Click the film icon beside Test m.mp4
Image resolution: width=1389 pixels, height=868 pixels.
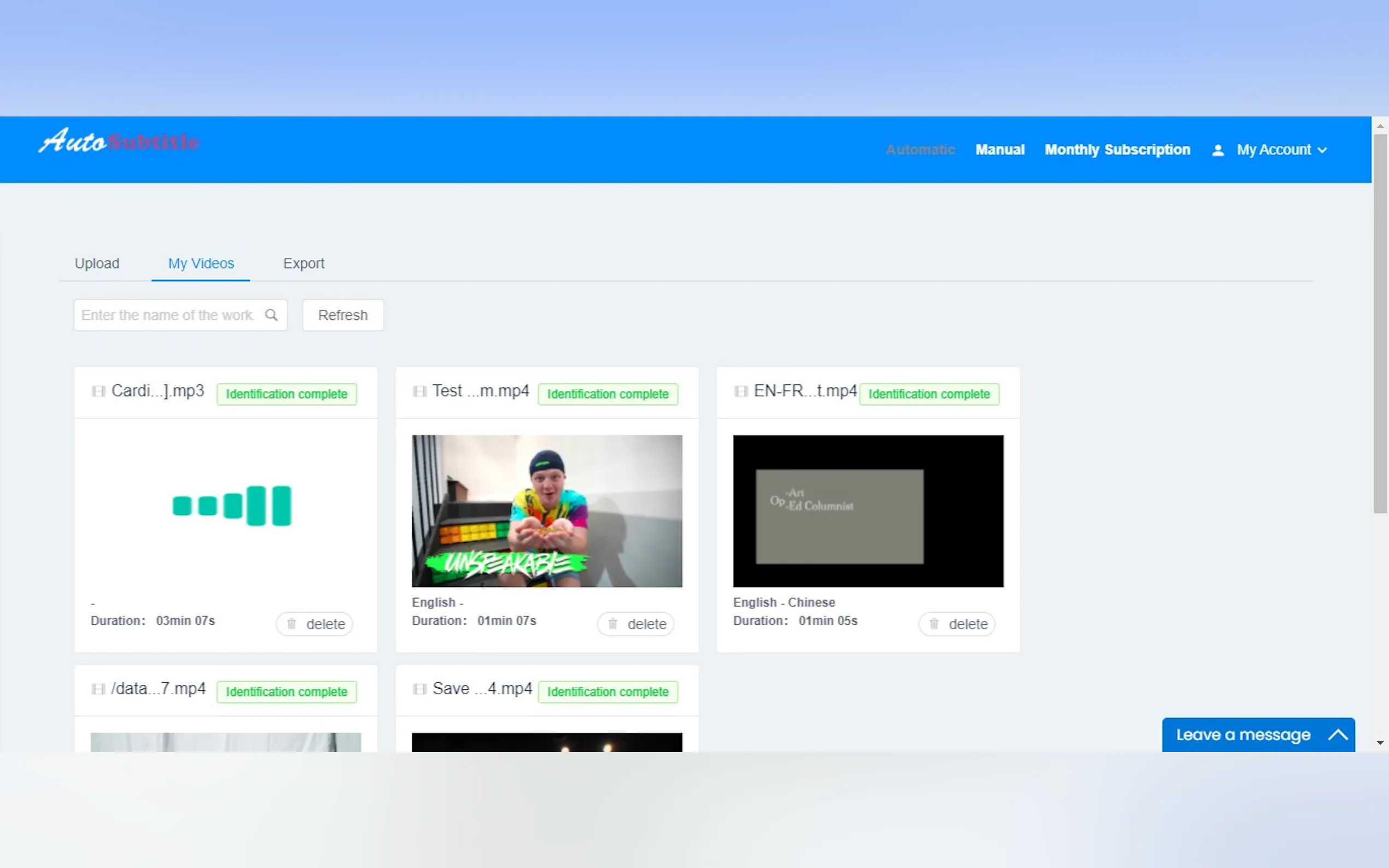(x=420, y=391)
